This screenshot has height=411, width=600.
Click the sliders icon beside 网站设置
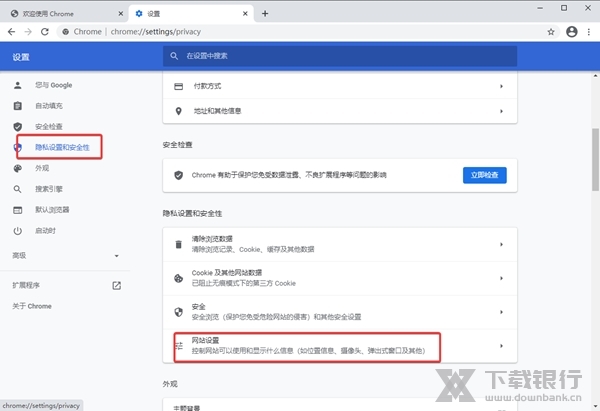point(179,346)
